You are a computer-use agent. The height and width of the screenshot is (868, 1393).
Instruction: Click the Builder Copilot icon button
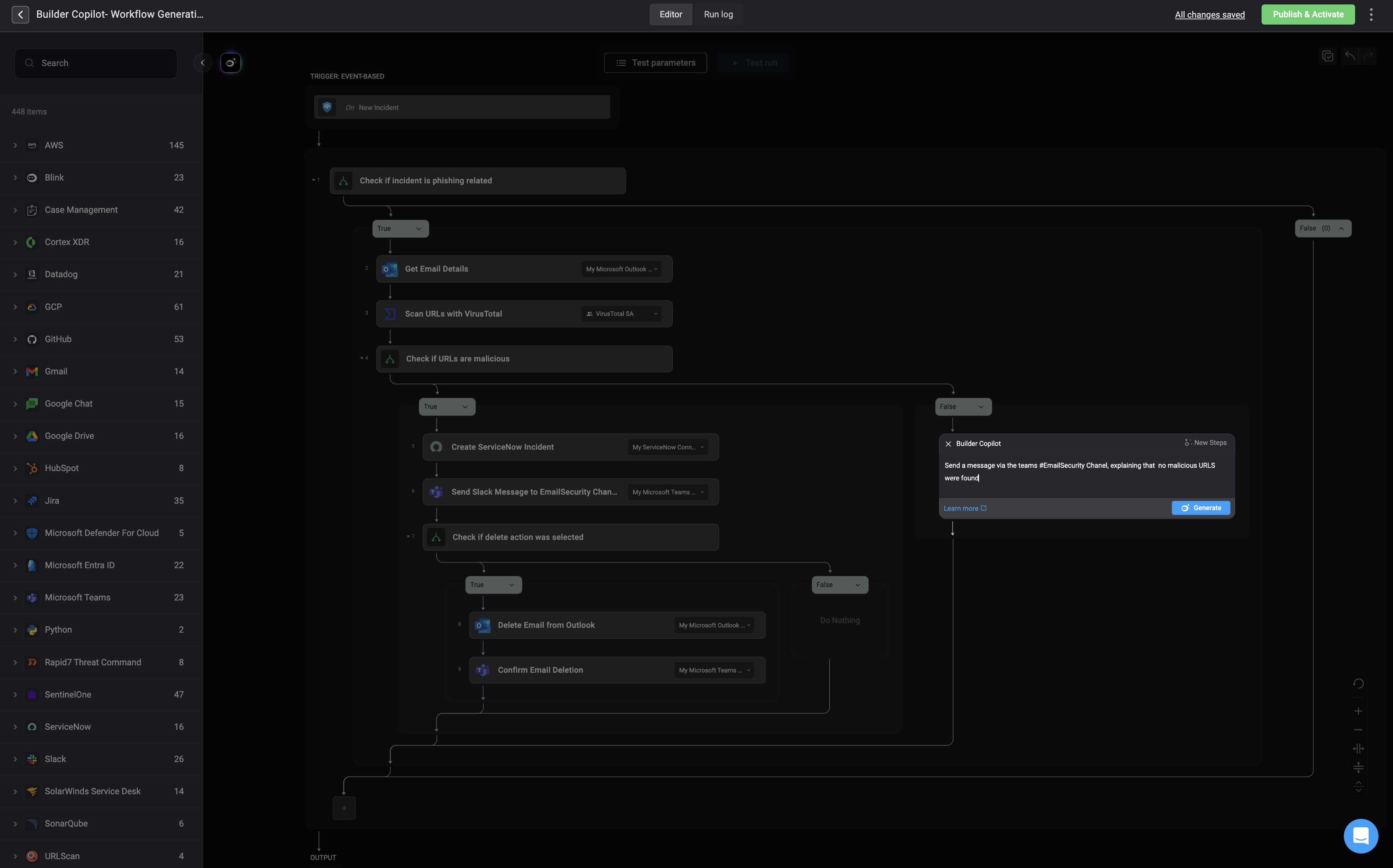pos(230,63)
